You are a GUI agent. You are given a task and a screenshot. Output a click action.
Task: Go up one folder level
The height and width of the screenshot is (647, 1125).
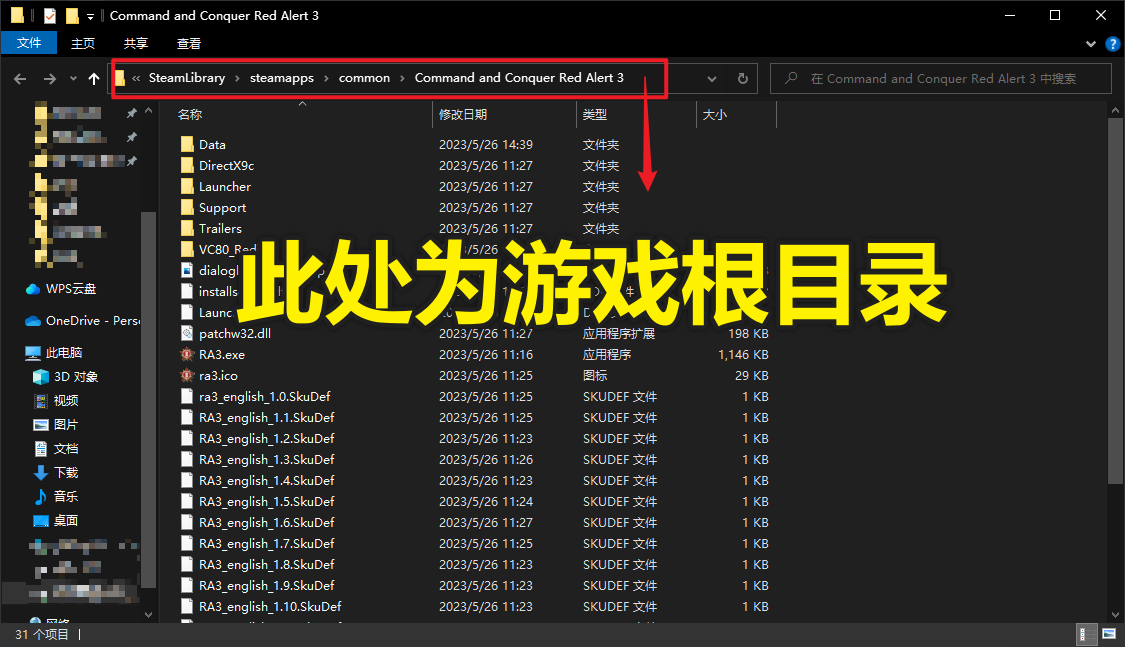click(x=94, y=79)
